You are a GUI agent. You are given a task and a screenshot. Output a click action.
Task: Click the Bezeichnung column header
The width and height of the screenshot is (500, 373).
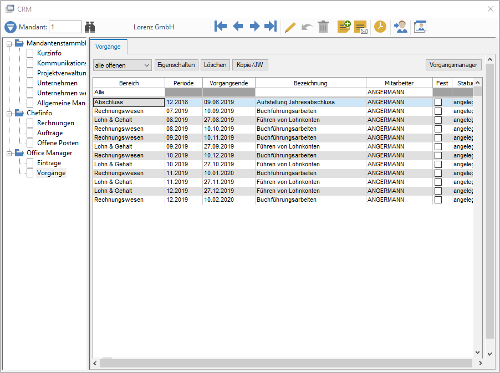(x=311, y=83)
